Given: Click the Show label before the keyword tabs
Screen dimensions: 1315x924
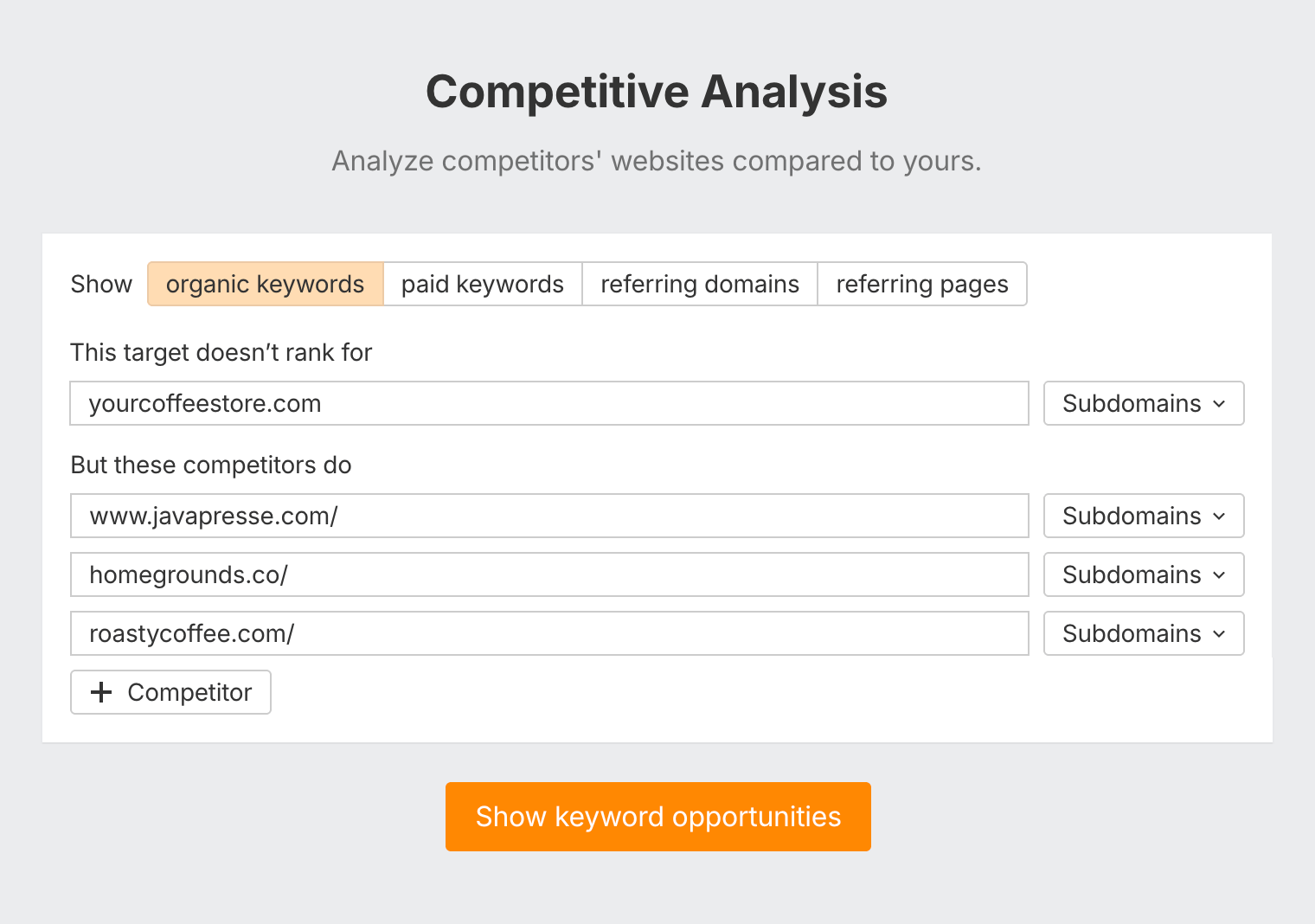Looking at the screenshot, I should [100, 284].
